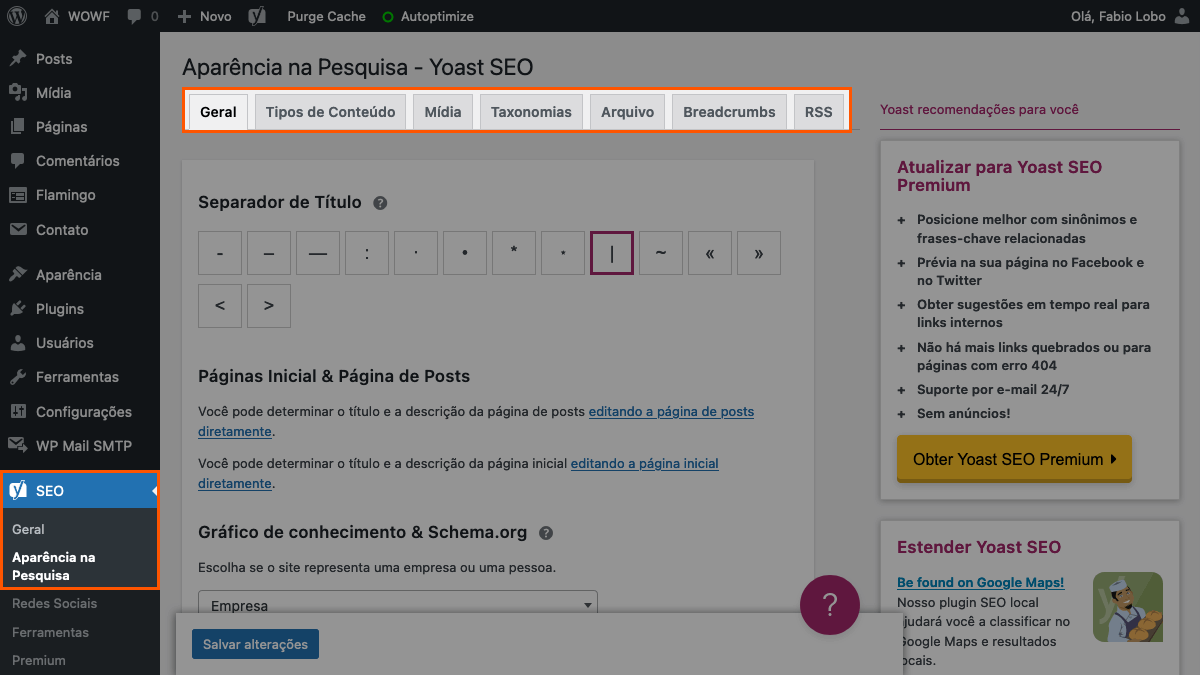This screenshot has height=675, width=1200.
Task: Click Obter Yoast SEO Premium button
Action: [1014, 459]
